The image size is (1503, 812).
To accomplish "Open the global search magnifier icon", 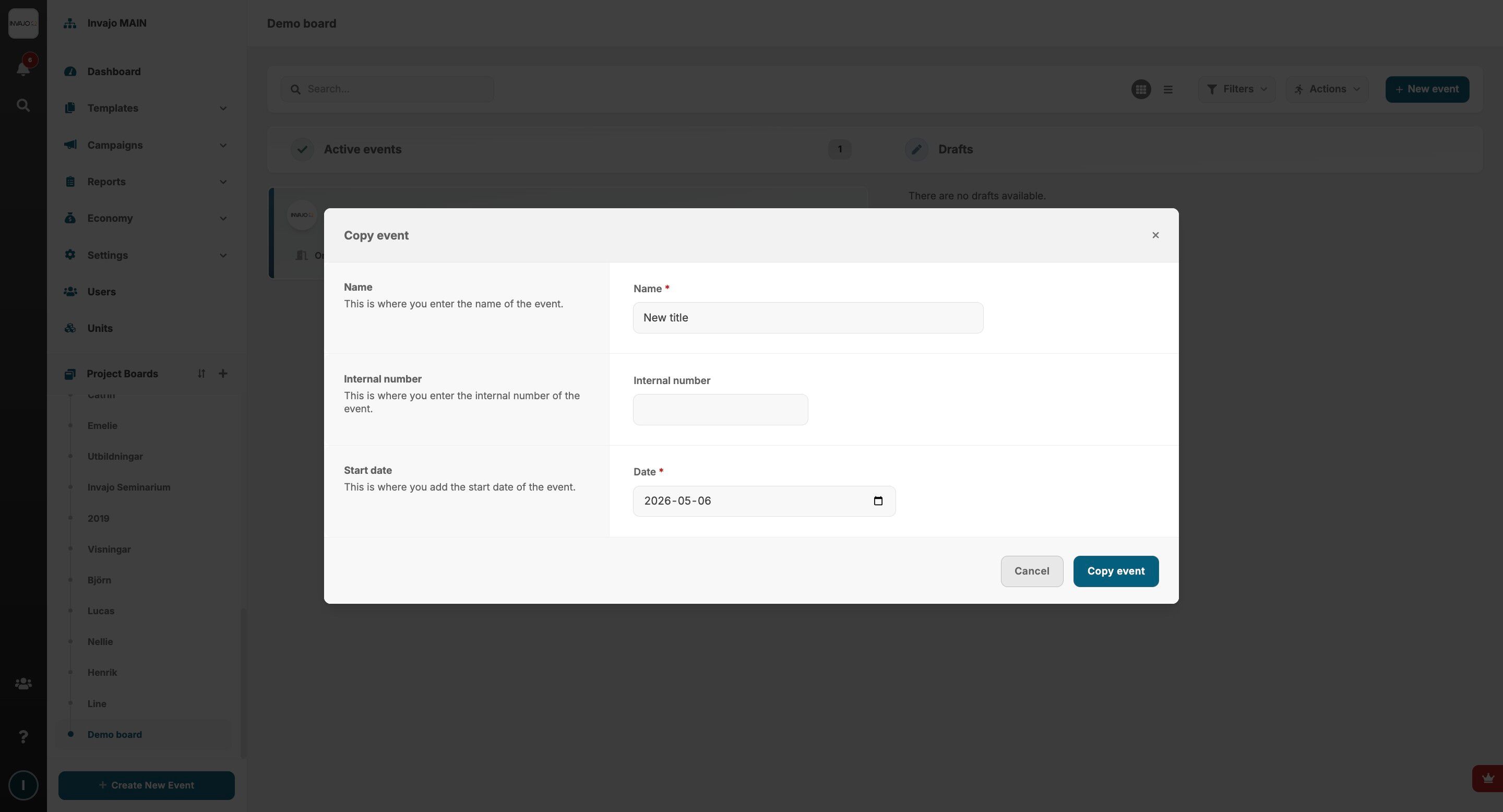I will pyautogui.click(x=23, y=105).
